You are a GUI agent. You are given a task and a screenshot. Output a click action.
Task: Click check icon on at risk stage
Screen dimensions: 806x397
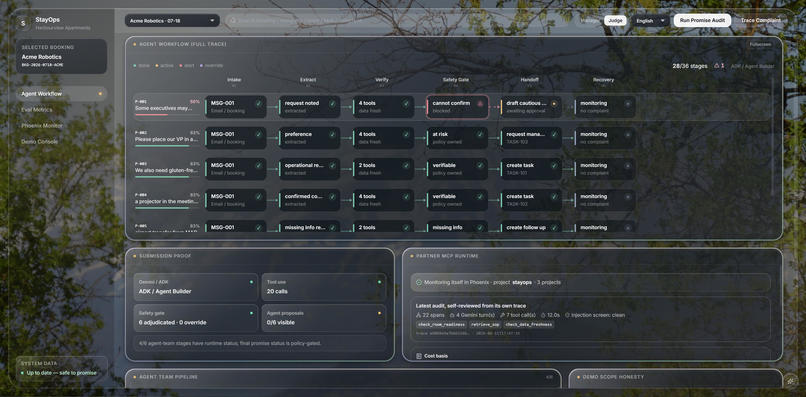click(480, 134)
